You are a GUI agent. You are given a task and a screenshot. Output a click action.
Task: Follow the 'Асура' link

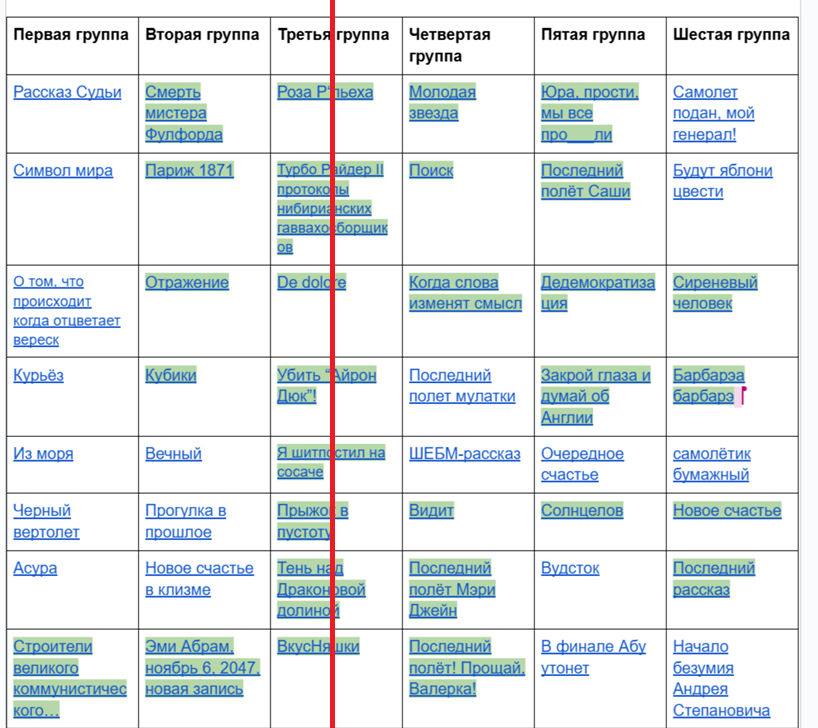[35, 568]
